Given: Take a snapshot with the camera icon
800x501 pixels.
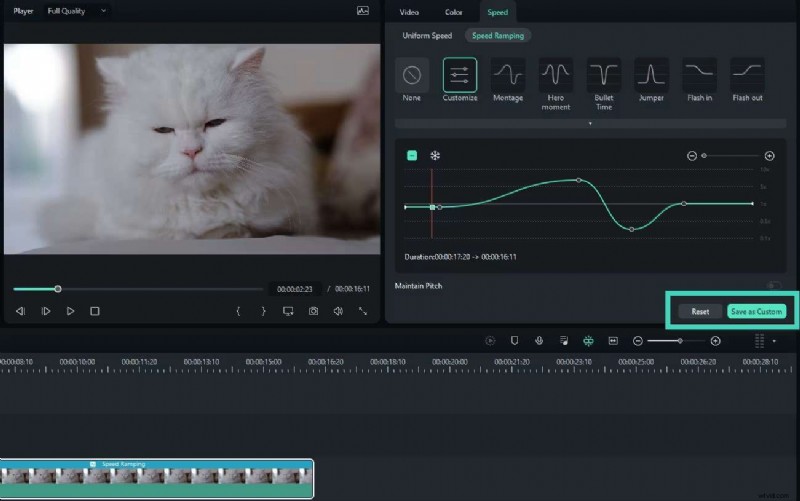Looking at the screenshot, I should pyautogui.click(x=313, y=311).
